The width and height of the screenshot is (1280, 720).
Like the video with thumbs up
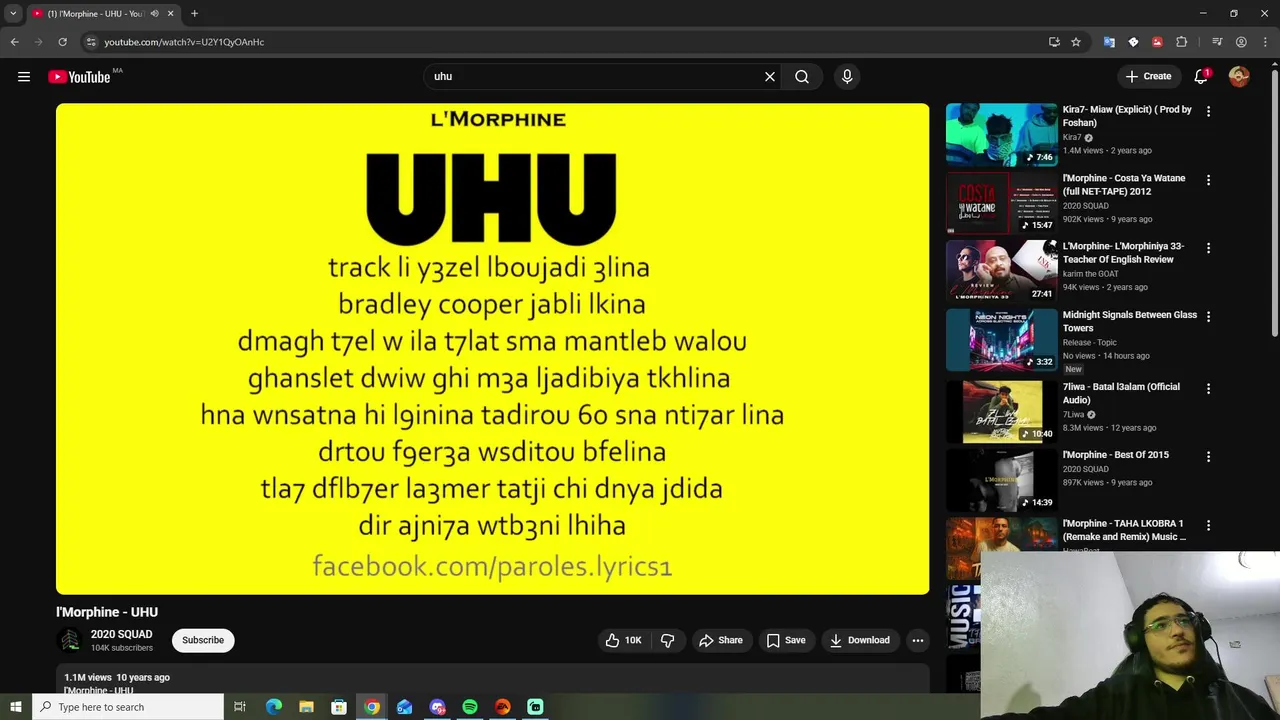tap(623, 640)
